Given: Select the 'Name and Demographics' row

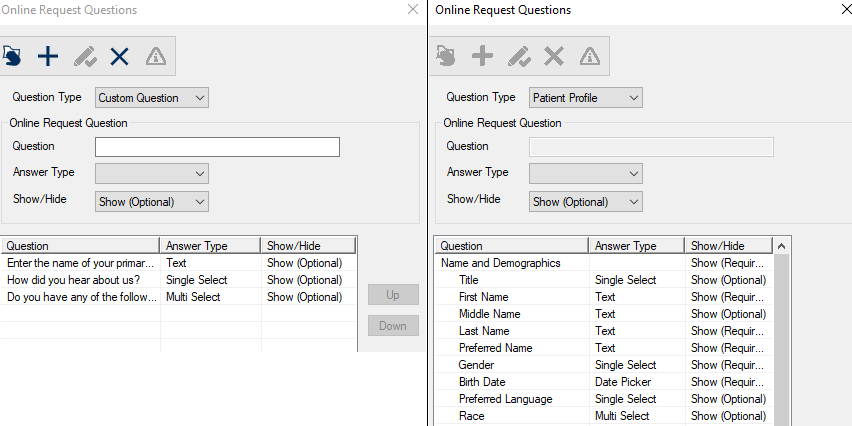Looking at the screenshot, I should 604,263.
